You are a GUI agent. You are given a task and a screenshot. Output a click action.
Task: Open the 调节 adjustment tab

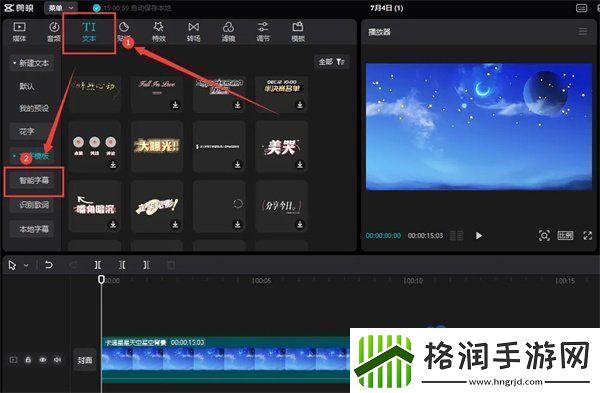coord(263,32)
